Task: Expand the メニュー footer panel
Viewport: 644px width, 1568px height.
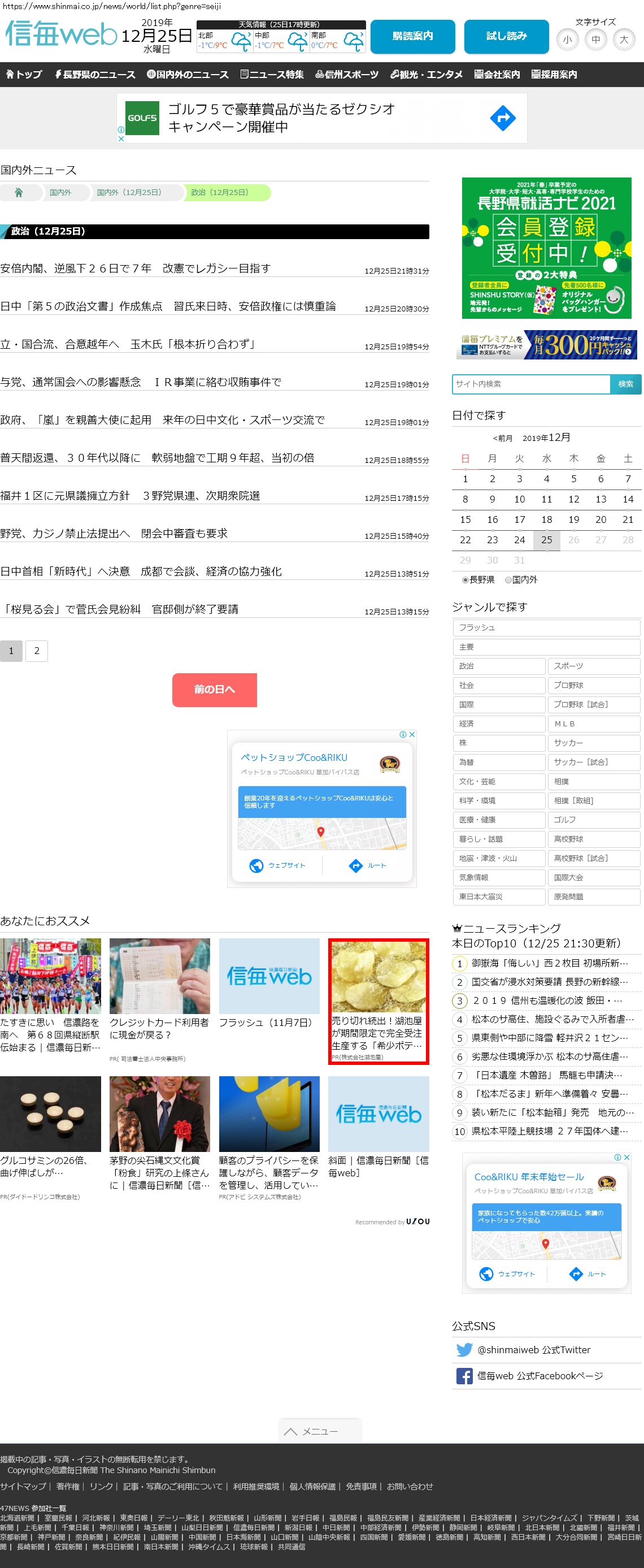Action: [x=320, y=1431]
